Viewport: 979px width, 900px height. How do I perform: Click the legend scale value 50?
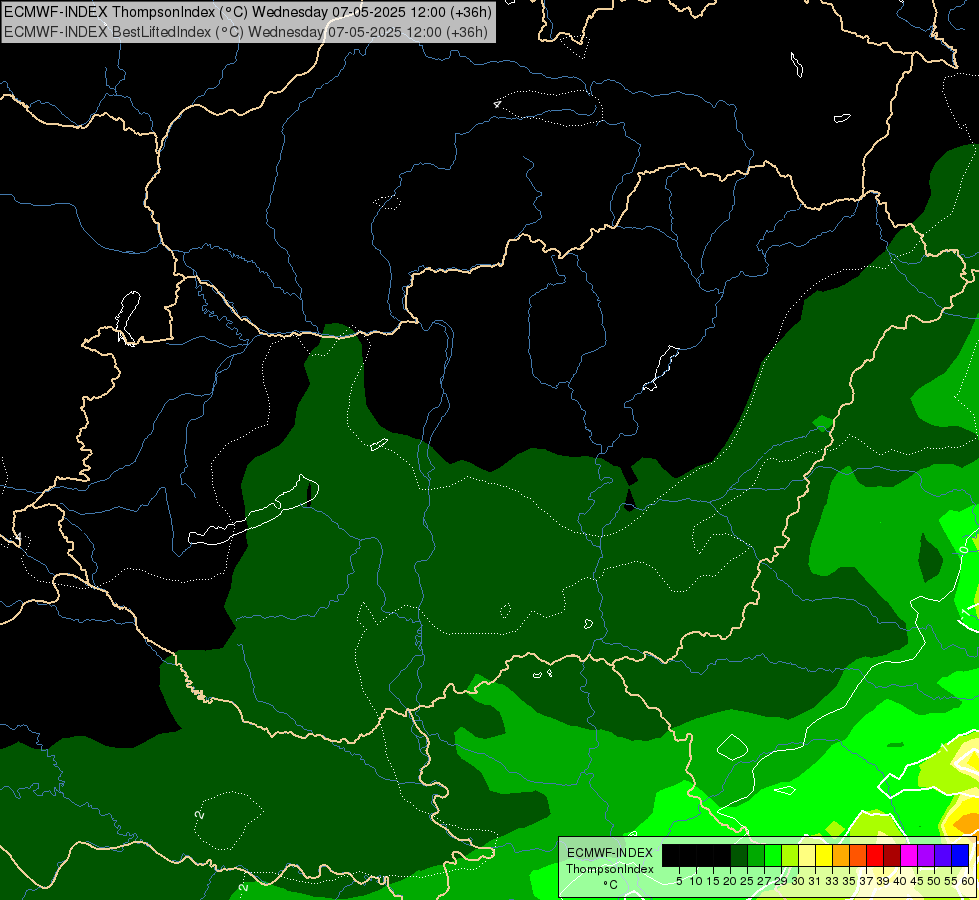[x=935, y=881]
